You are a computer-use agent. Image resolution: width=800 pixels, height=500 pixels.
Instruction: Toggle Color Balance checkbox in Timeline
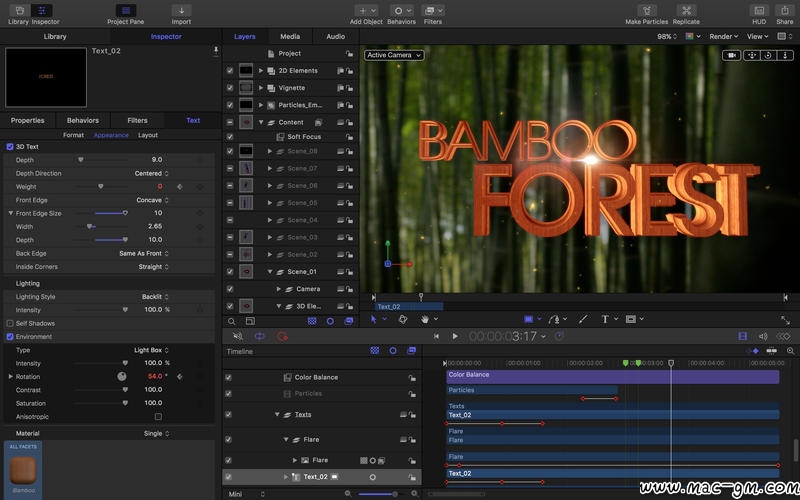point(228,378)
